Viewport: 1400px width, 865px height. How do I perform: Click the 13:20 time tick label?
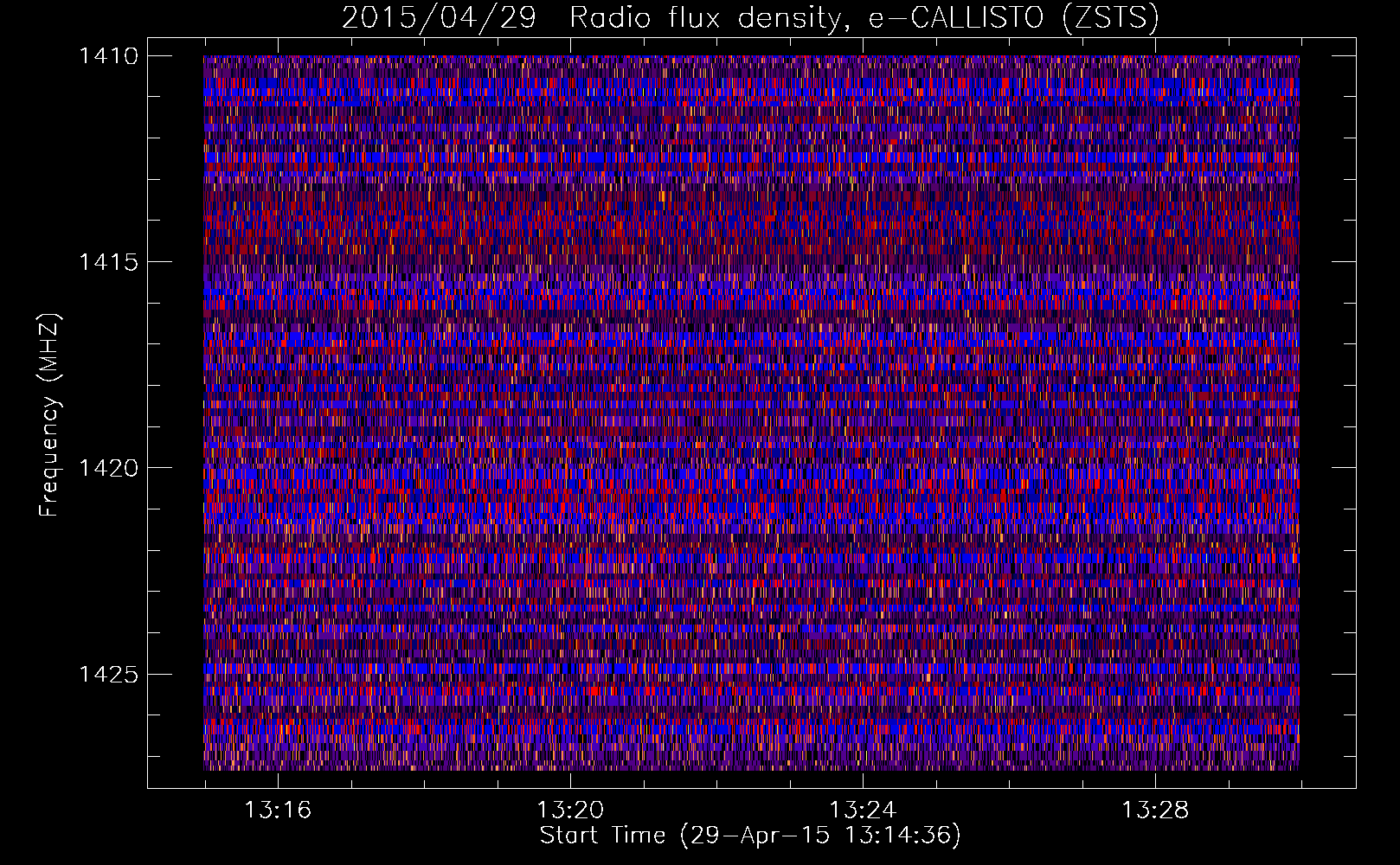coord(569,811)
